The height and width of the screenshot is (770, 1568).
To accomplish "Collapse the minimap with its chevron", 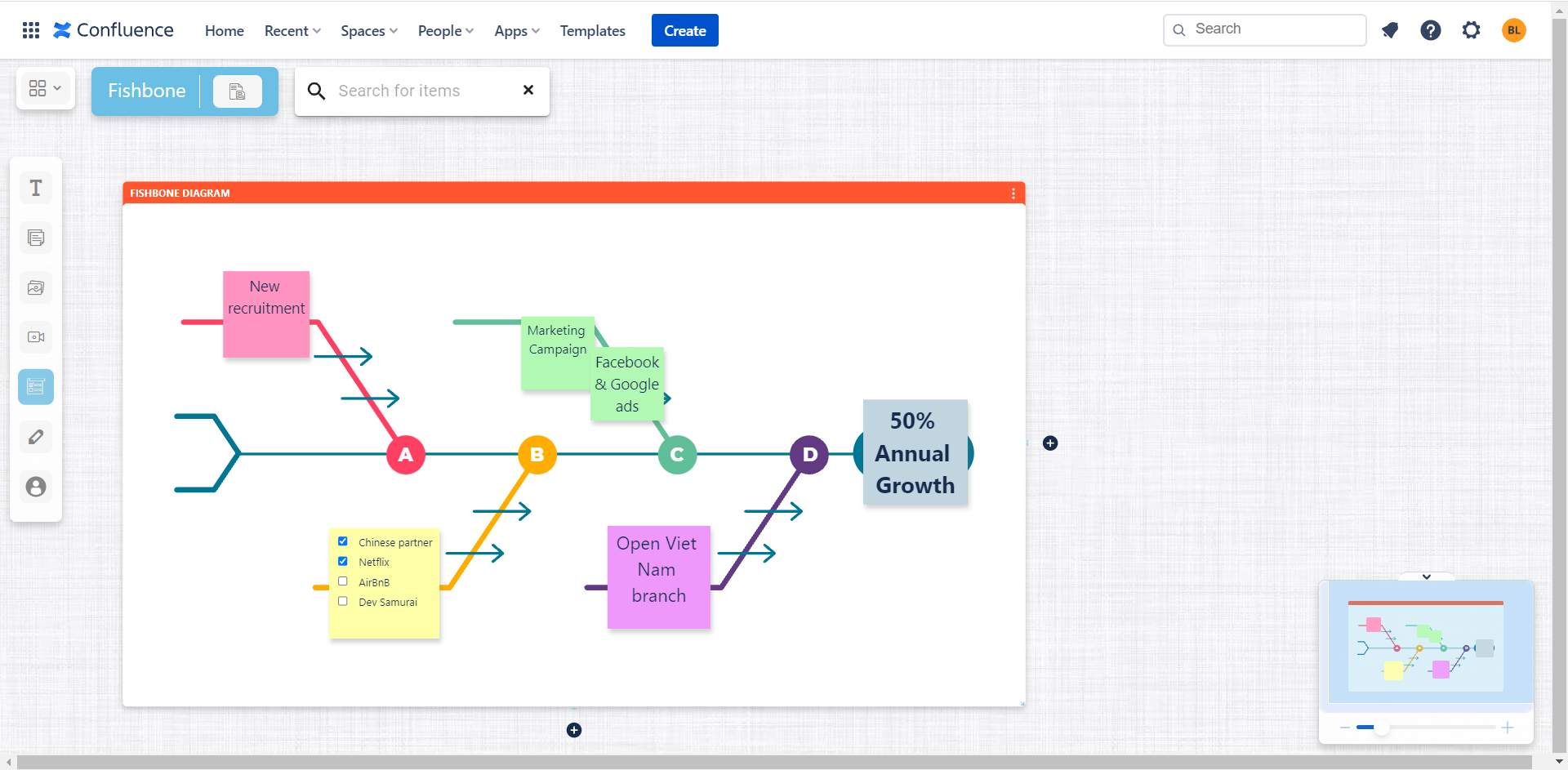I will click(1427, 576).
